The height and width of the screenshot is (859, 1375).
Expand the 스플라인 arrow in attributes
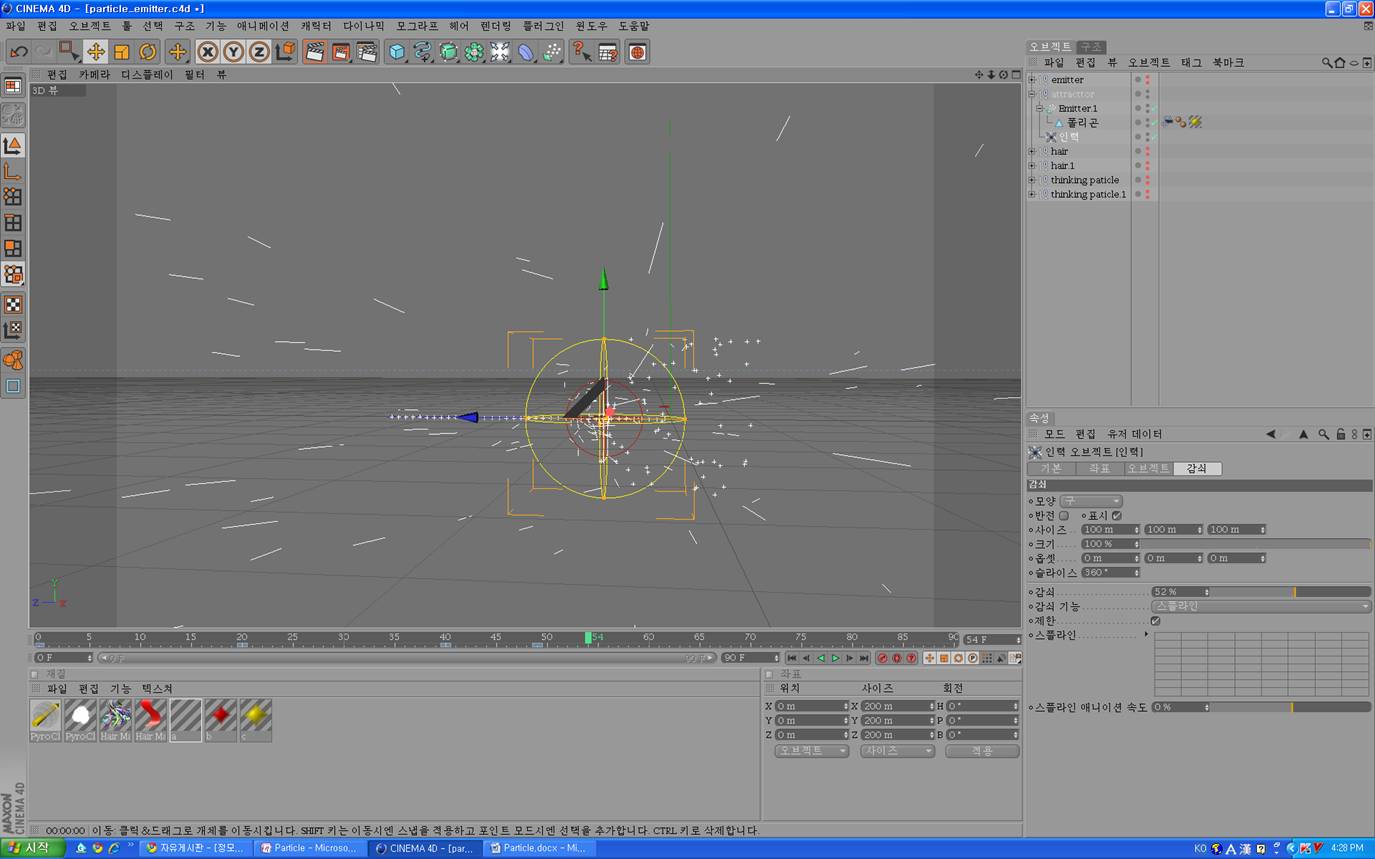(1147, 634)
